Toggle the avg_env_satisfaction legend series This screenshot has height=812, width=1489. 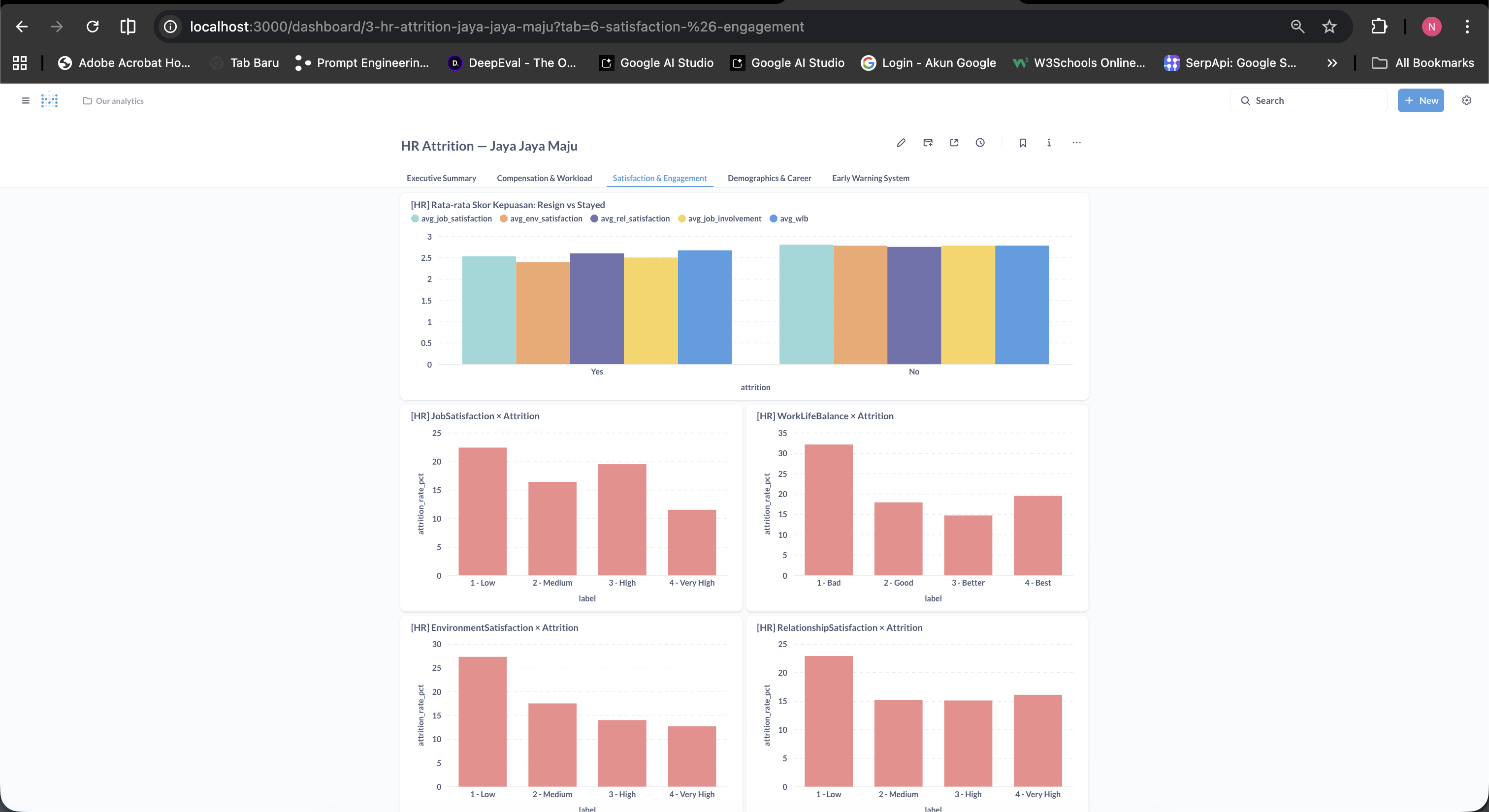pyautogui.click(x=541, y=219)
